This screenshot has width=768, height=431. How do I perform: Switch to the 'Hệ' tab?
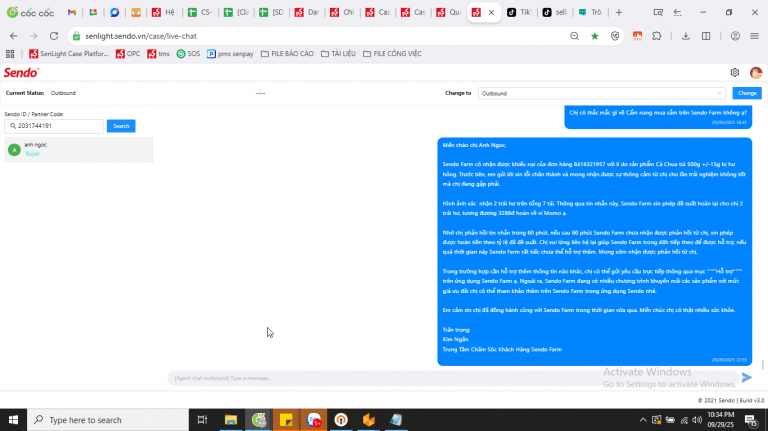point(164,12)
